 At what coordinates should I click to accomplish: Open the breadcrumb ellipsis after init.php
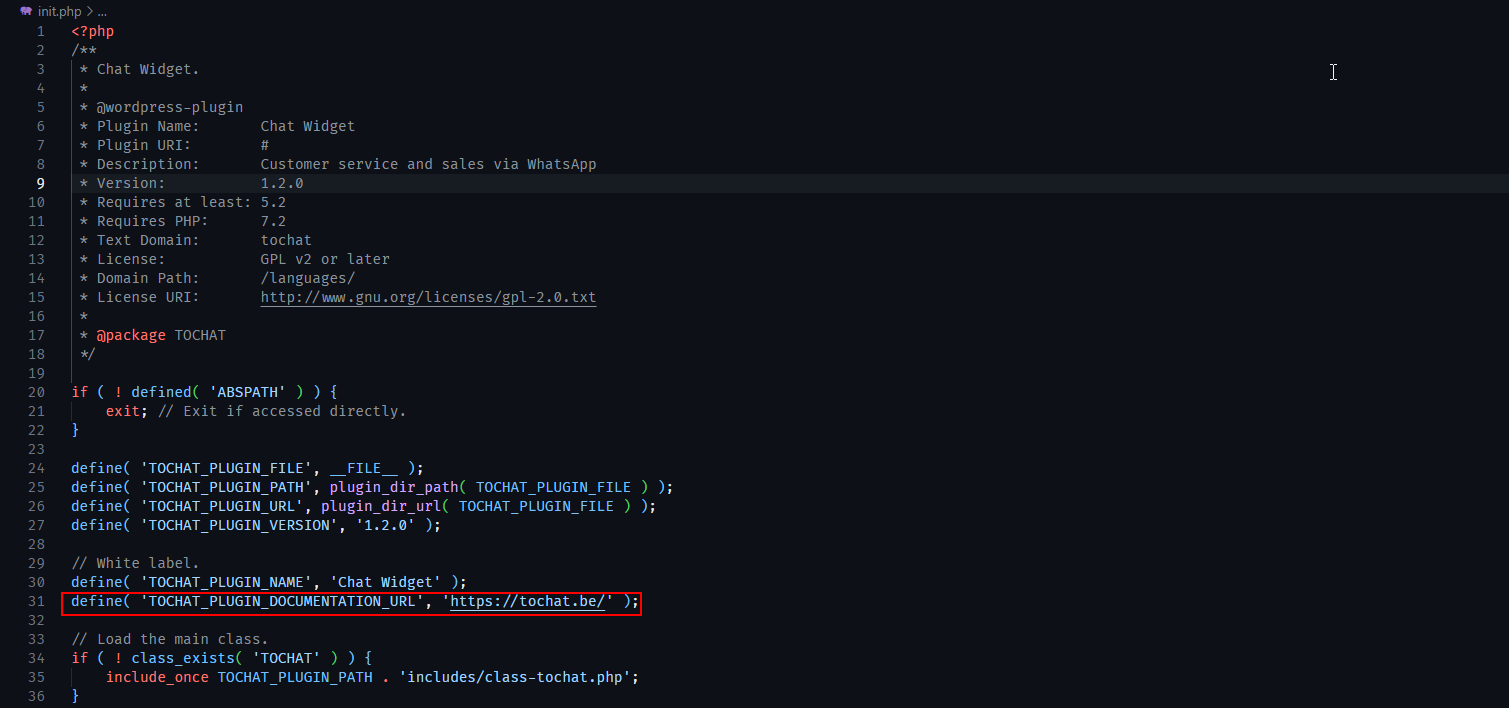pyautogui.click(x=102, y=11)
